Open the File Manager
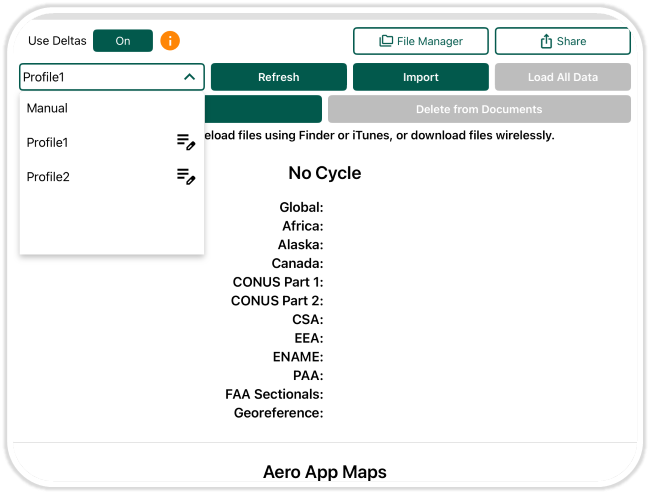 tap(421, 41)
